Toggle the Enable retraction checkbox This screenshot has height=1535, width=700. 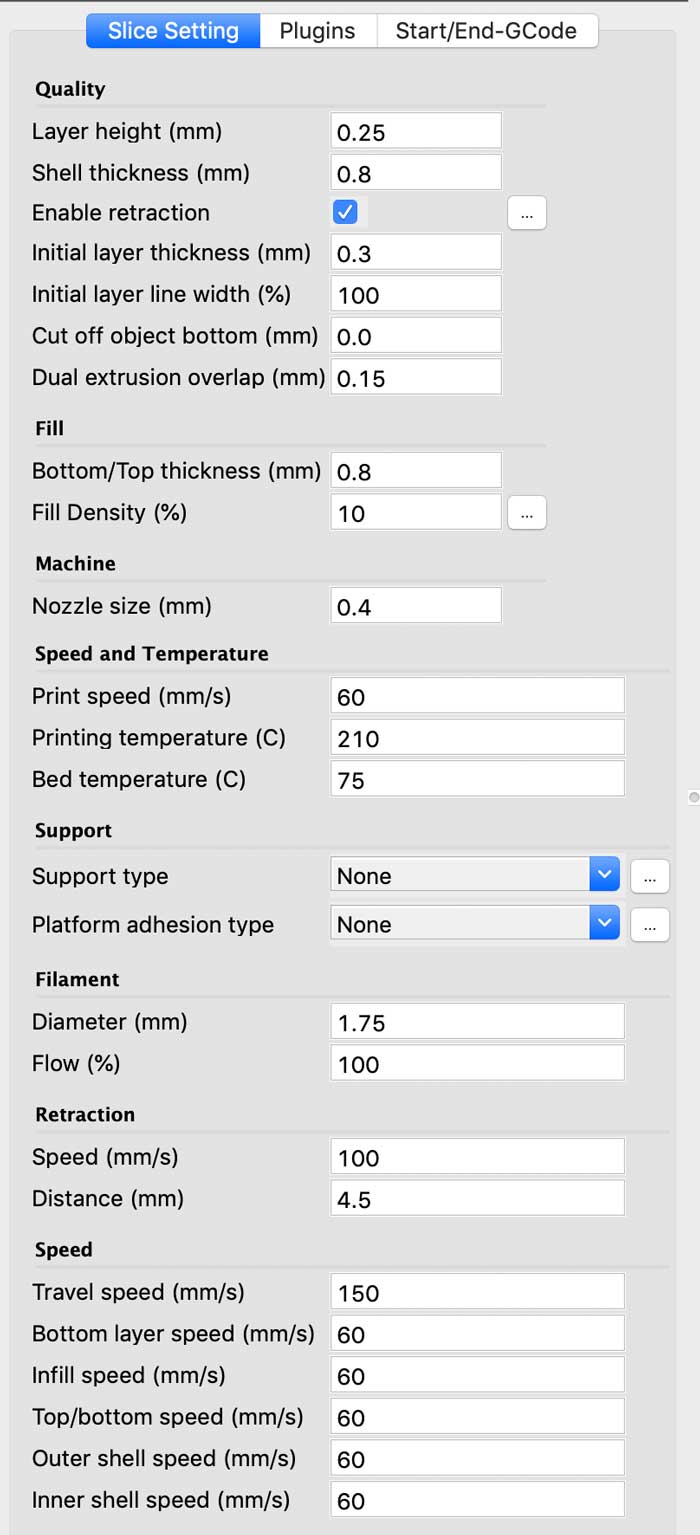(346, 212)
